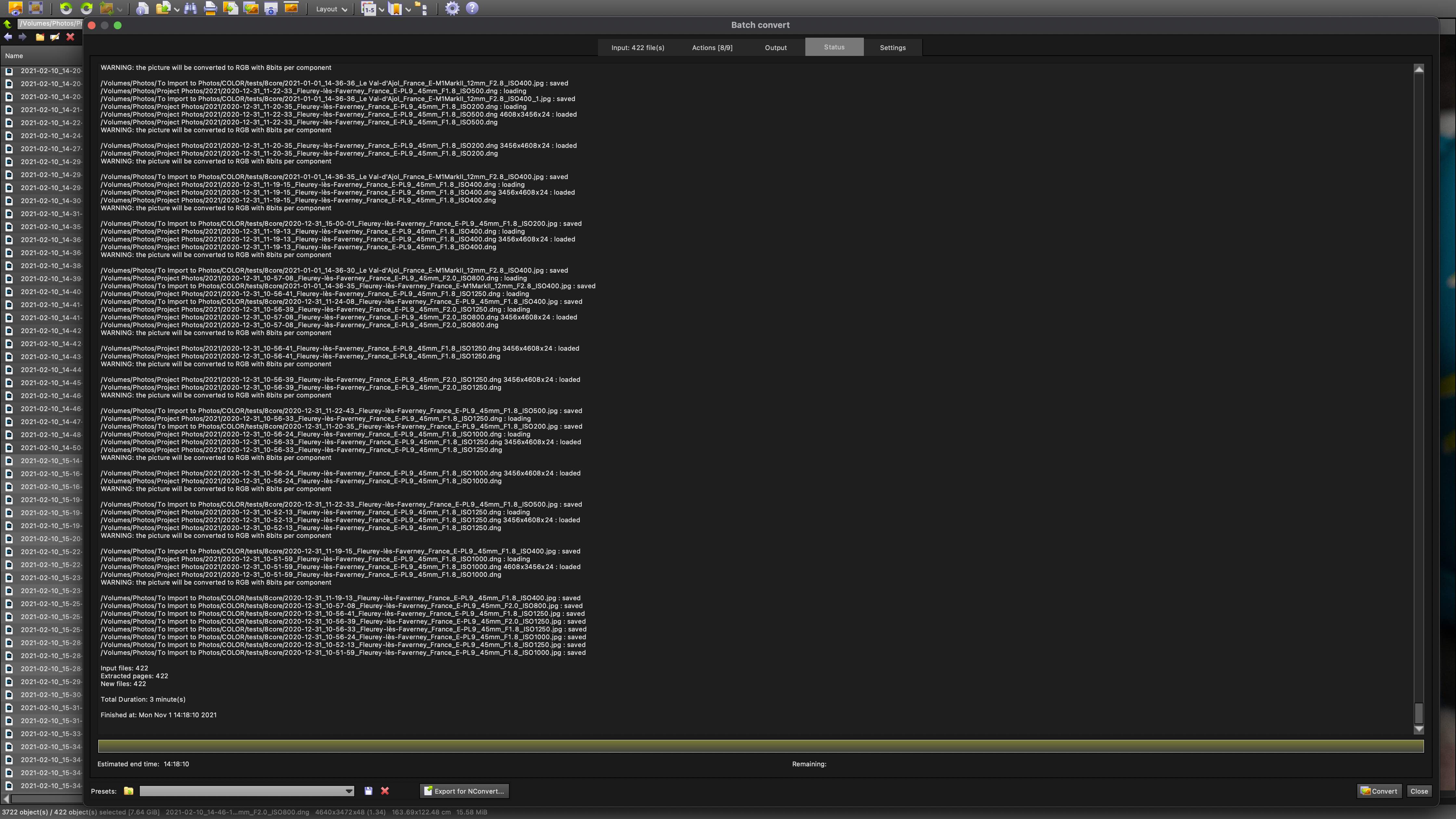Click the screen capture camera icon
The height and width of the screenshot is (819, 1456).
click(x=271, y=8)
